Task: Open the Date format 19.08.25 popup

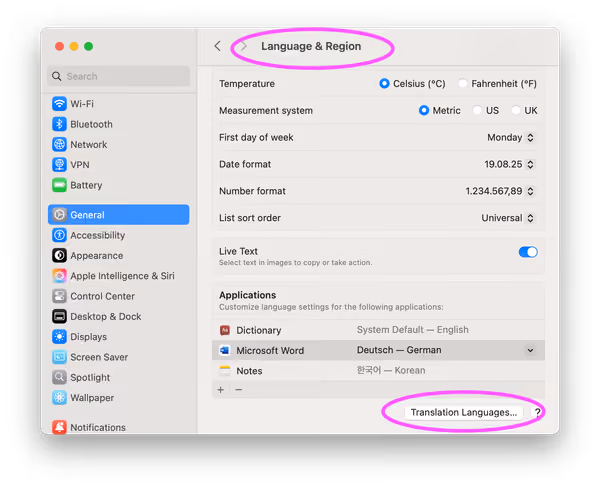Action: click(x=509, y=164)
